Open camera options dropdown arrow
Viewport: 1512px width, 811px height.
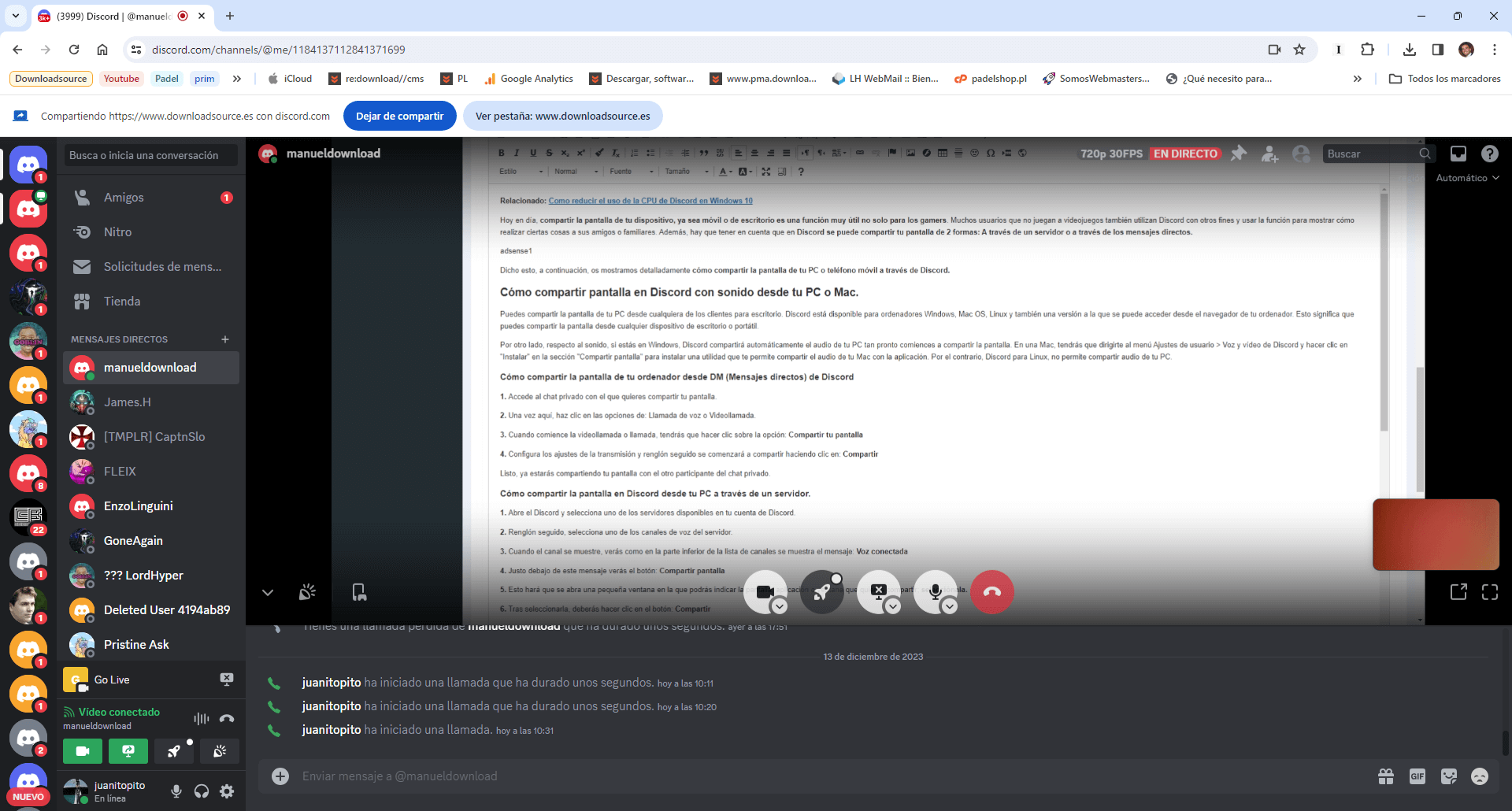[x=779, y=606]
